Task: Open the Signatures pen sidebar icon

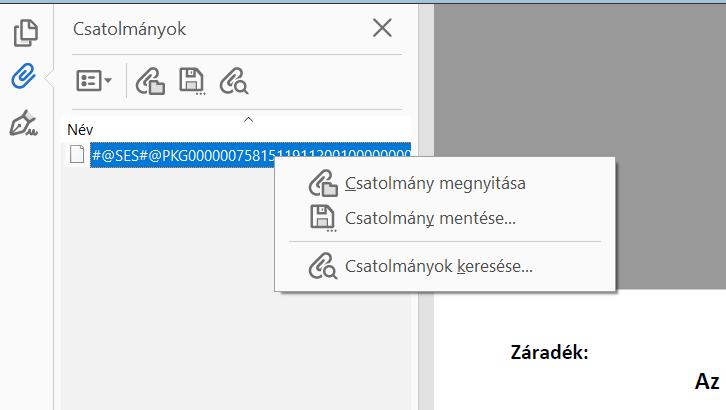Action: 23,123
